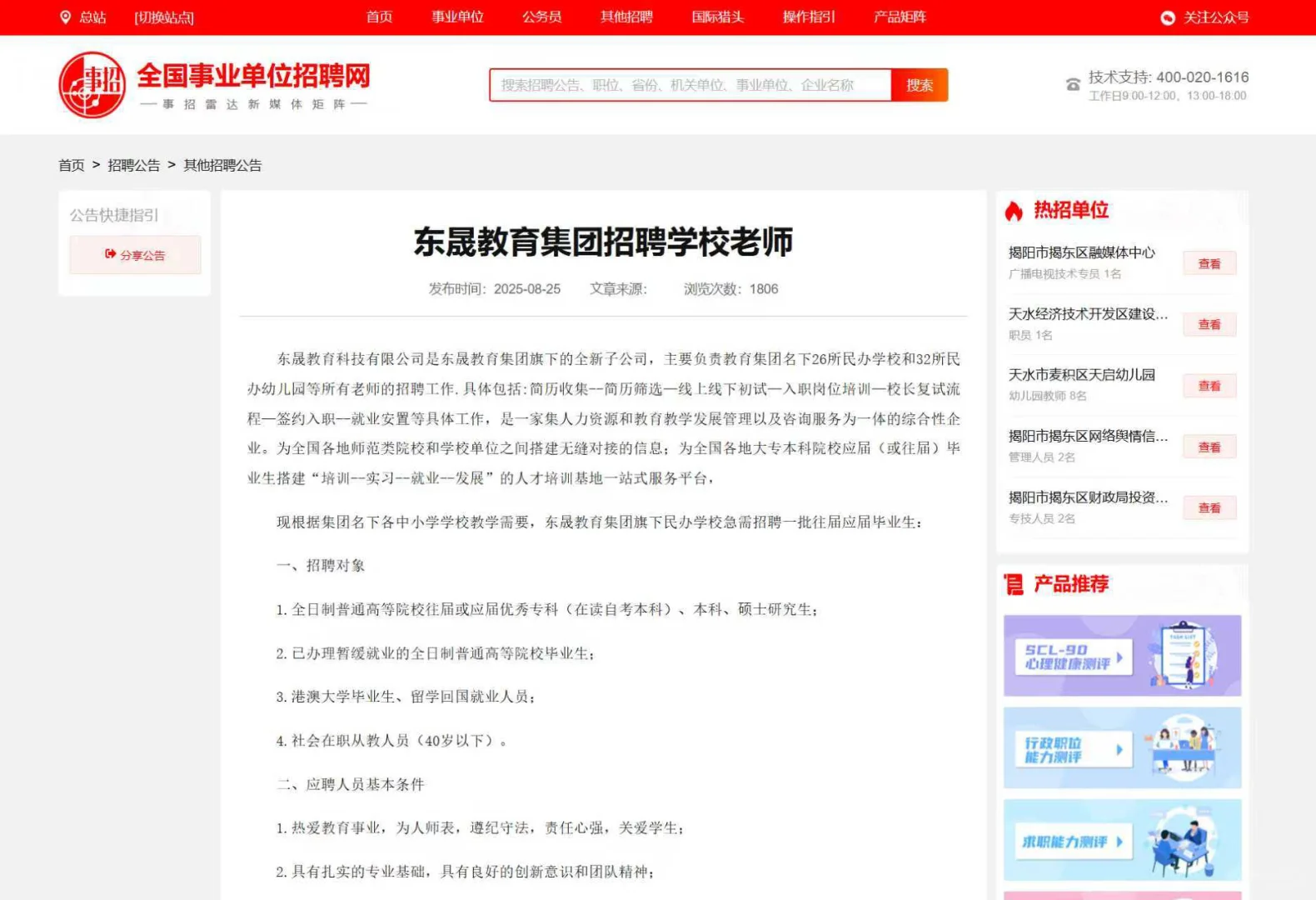Go to 招聘公告 in the breadcrumb
1316x900 pixels.
[134, 165]
